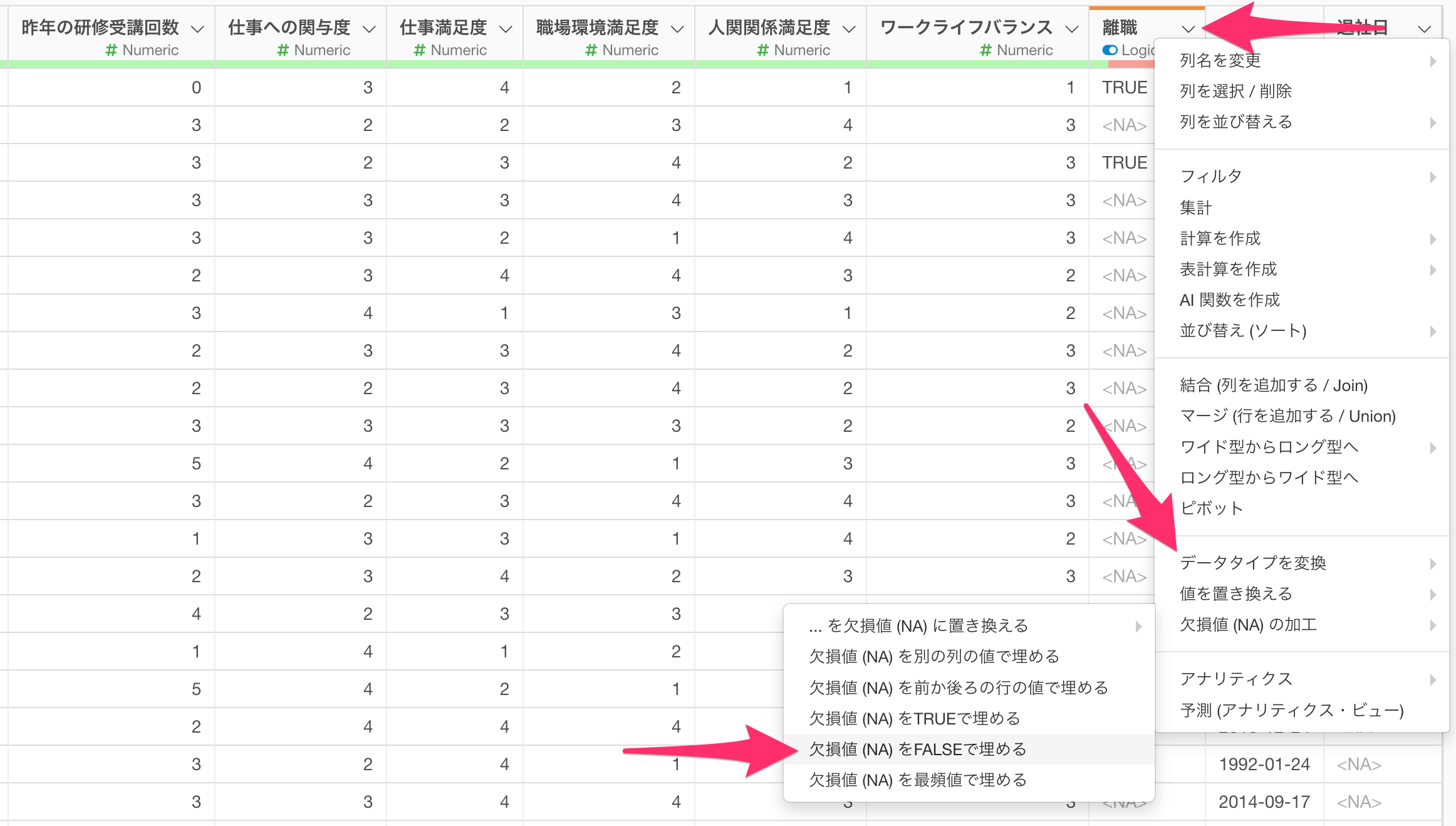Select 欠損値 (NA) をFALSEで埋める

917,749
